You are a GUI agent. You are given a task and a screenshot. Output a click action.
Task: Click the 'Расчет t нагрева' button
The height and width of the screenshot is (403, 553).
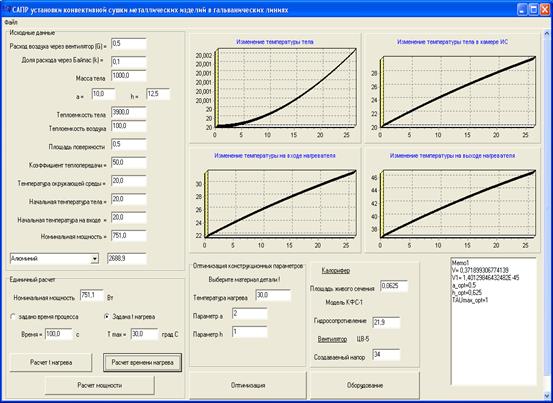(x=51, y=362)
